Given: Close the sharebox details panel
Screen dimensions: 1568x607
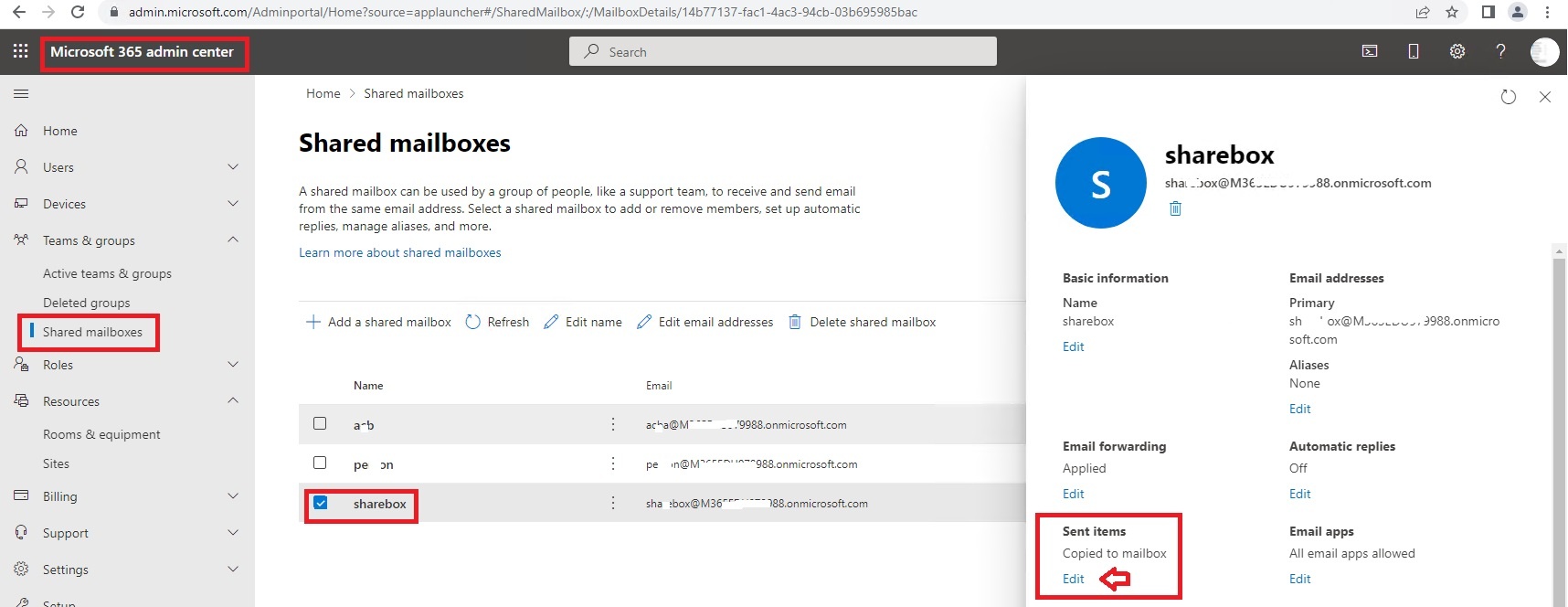Looking at the screenshot, I should 1545,97.
